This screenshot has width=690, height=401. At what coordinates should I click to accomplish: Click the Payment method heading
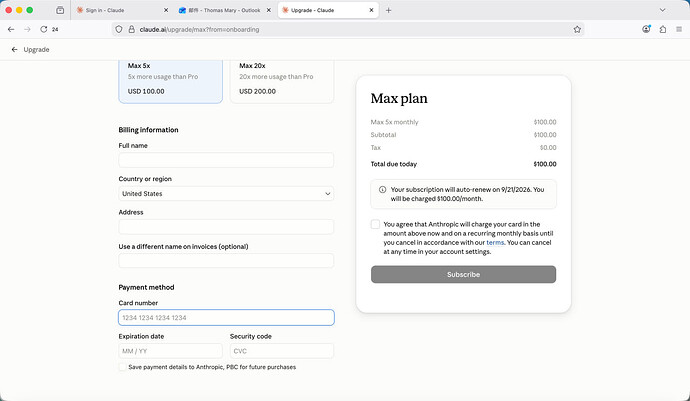click(146, 287)
